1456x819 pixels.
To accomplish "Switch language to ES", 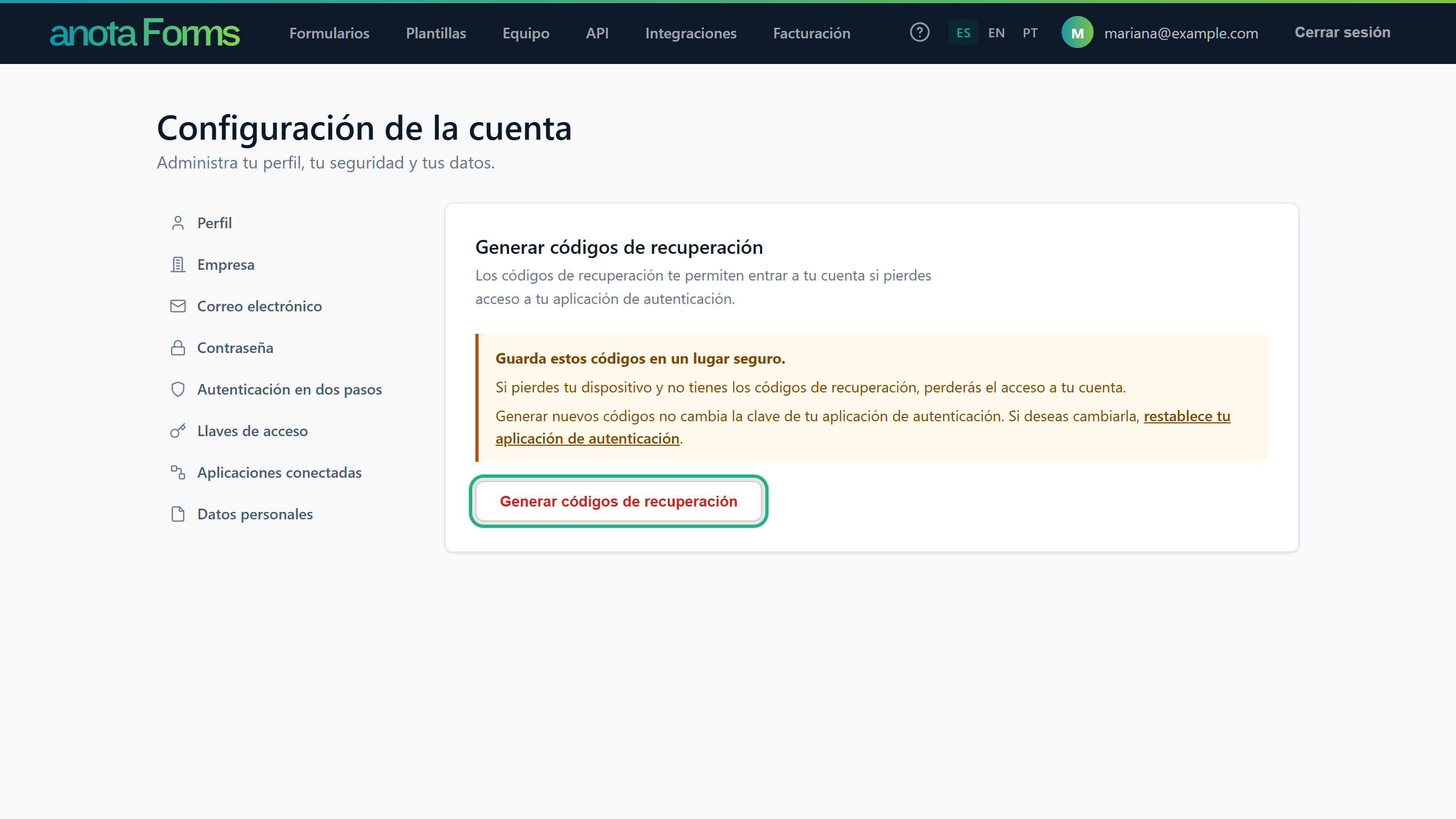I will click(x=963, y=33).
